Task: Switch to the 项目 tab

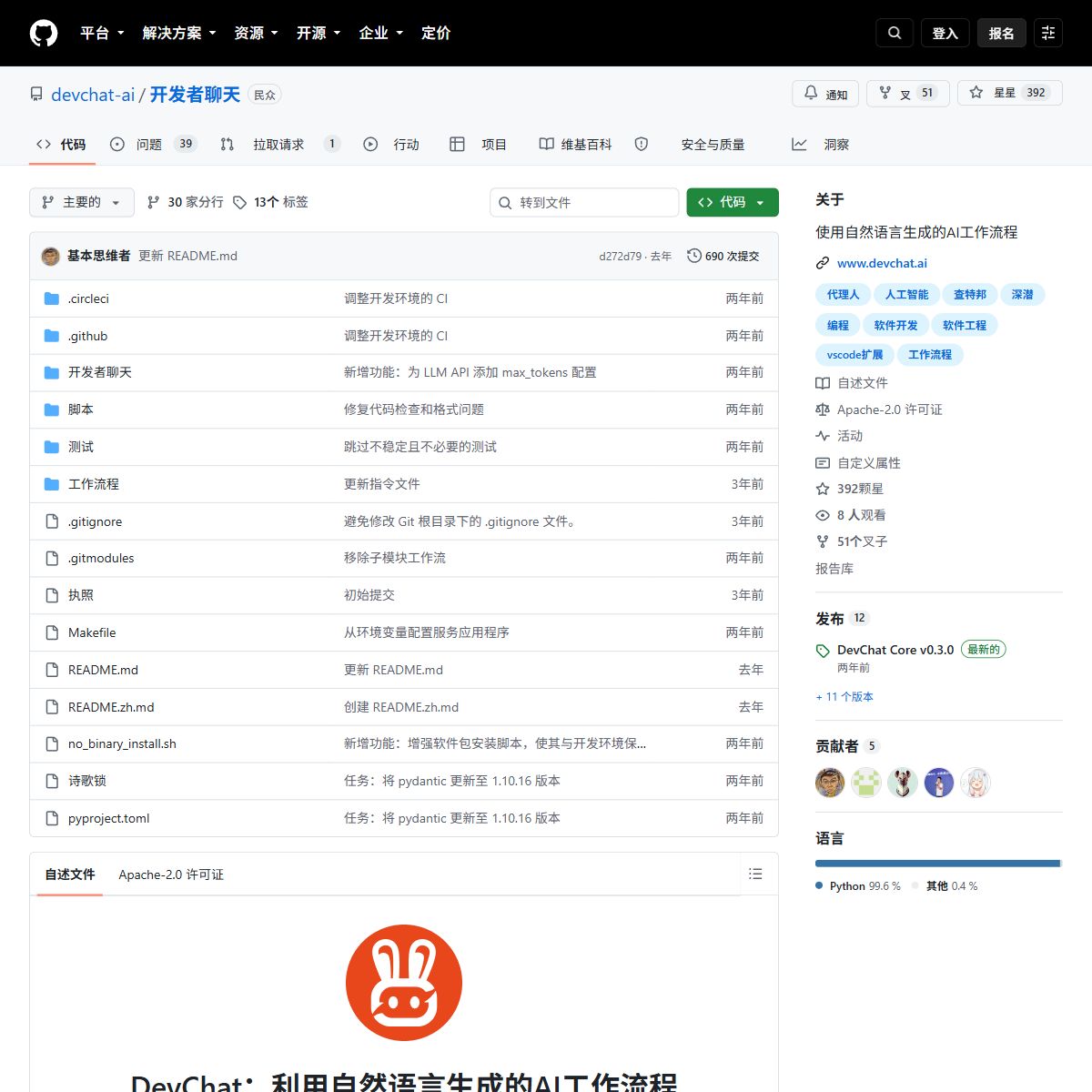Action: click(479, 144)
